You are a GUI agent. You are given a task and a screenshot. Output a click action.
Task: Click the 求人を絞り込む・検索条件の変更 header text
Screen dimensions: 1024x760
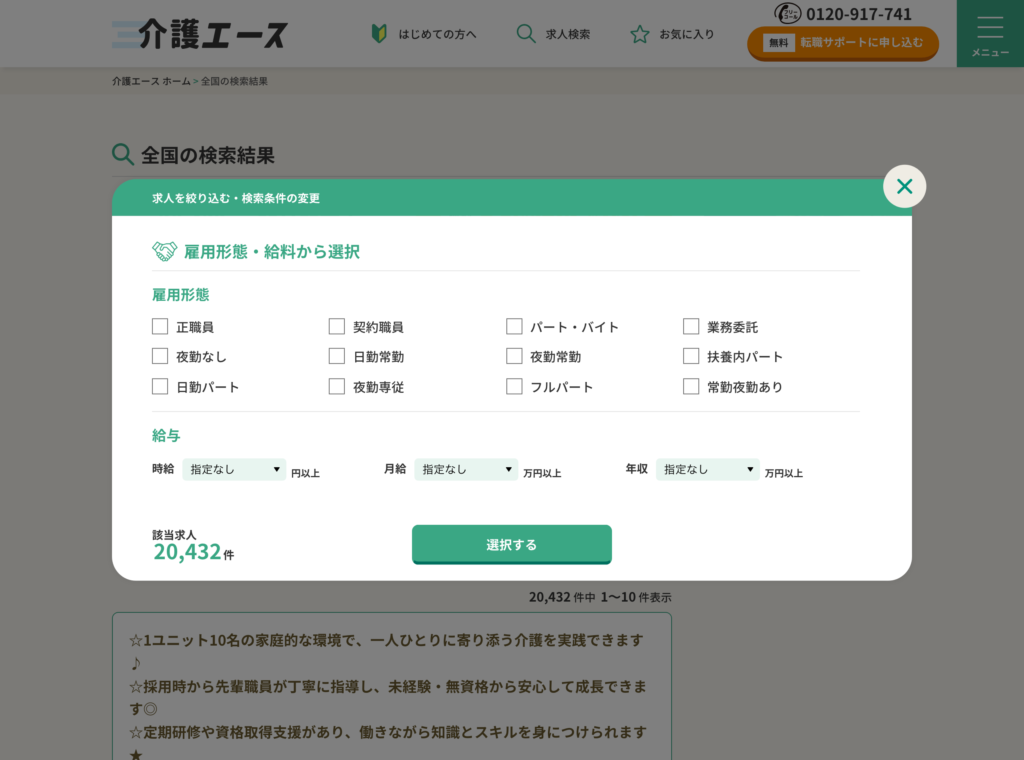[x=236, y=198]
